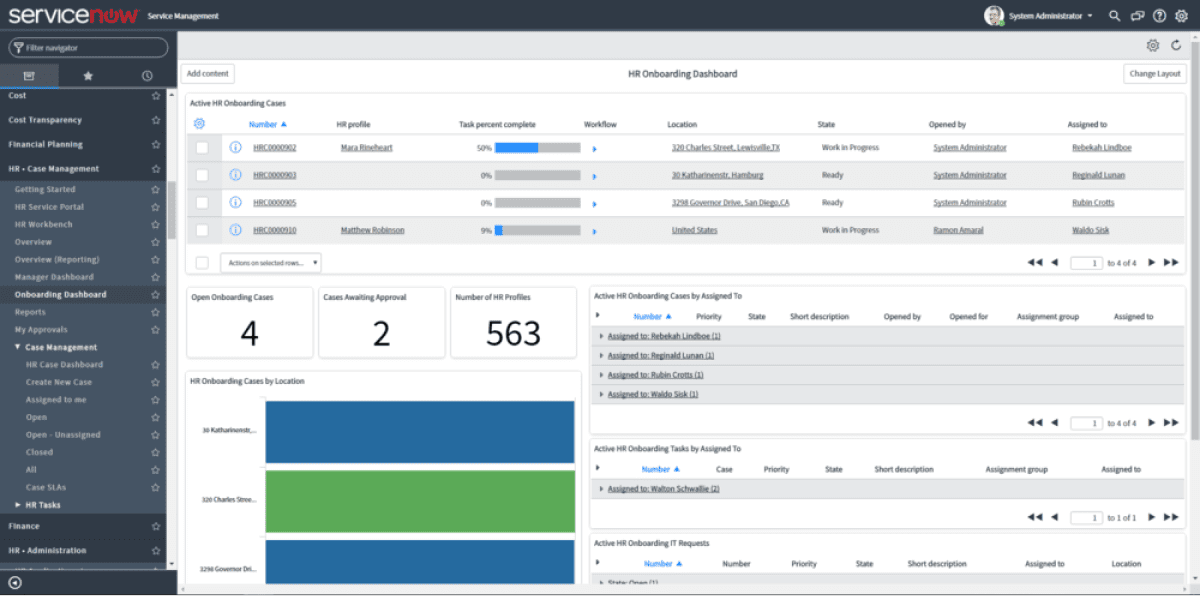Click the Add content button
The width and height of the screenshot is (1200, 596).
(x=208, y=74)
